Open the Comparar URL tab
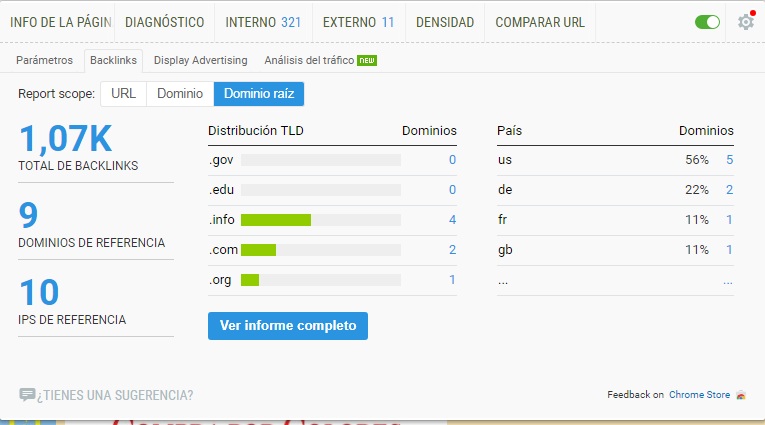Screen dimensions: 765x425 tap(540, 22)
